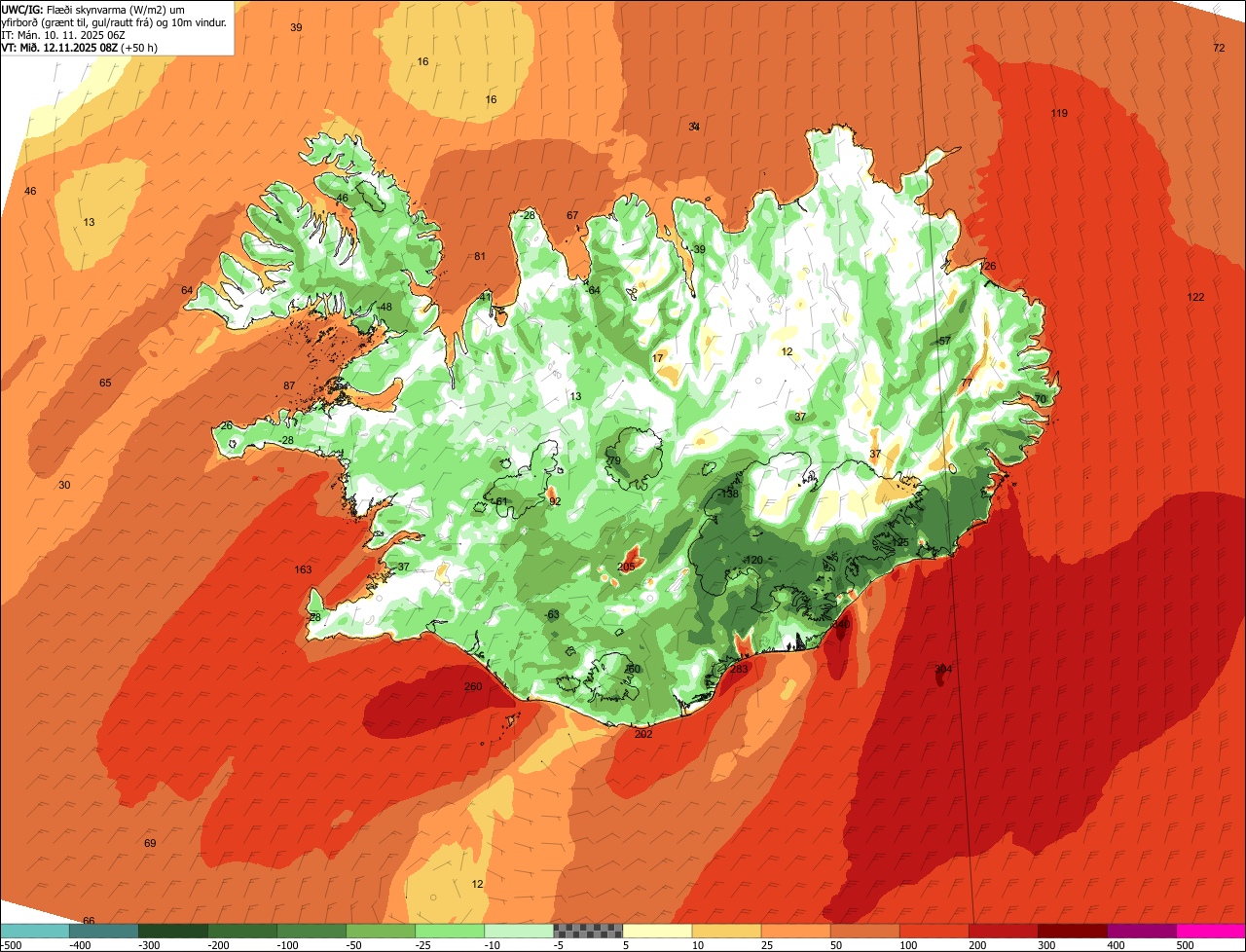Viewport: 1246px width, 952px height.
Task: Click the purple 400 to 500 legend swatch
Action: click(1141, 930)
